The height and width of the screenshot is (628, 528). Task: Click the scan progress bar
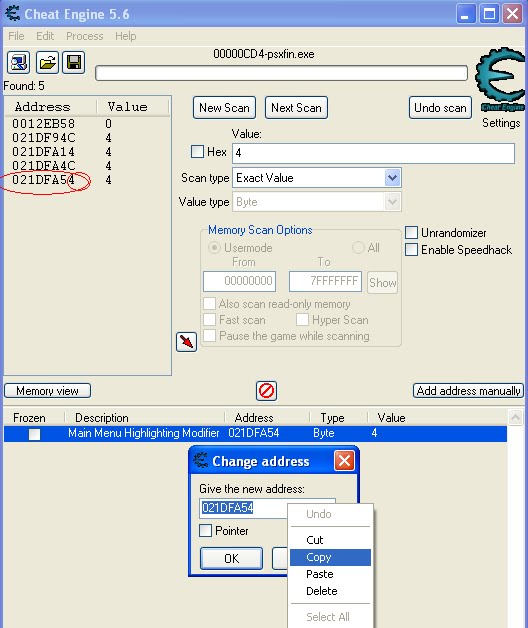click(281, 73)
